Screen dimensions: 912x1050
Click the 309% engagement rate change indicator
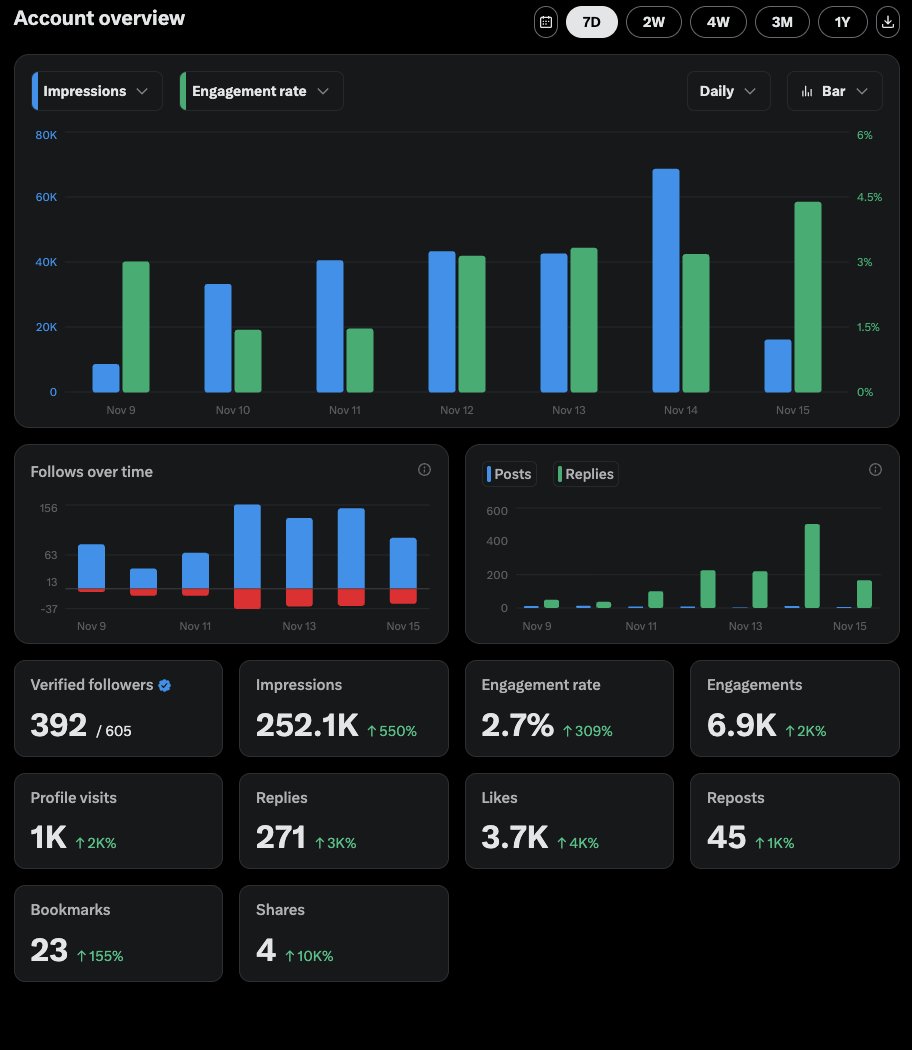tap(587, 731)
